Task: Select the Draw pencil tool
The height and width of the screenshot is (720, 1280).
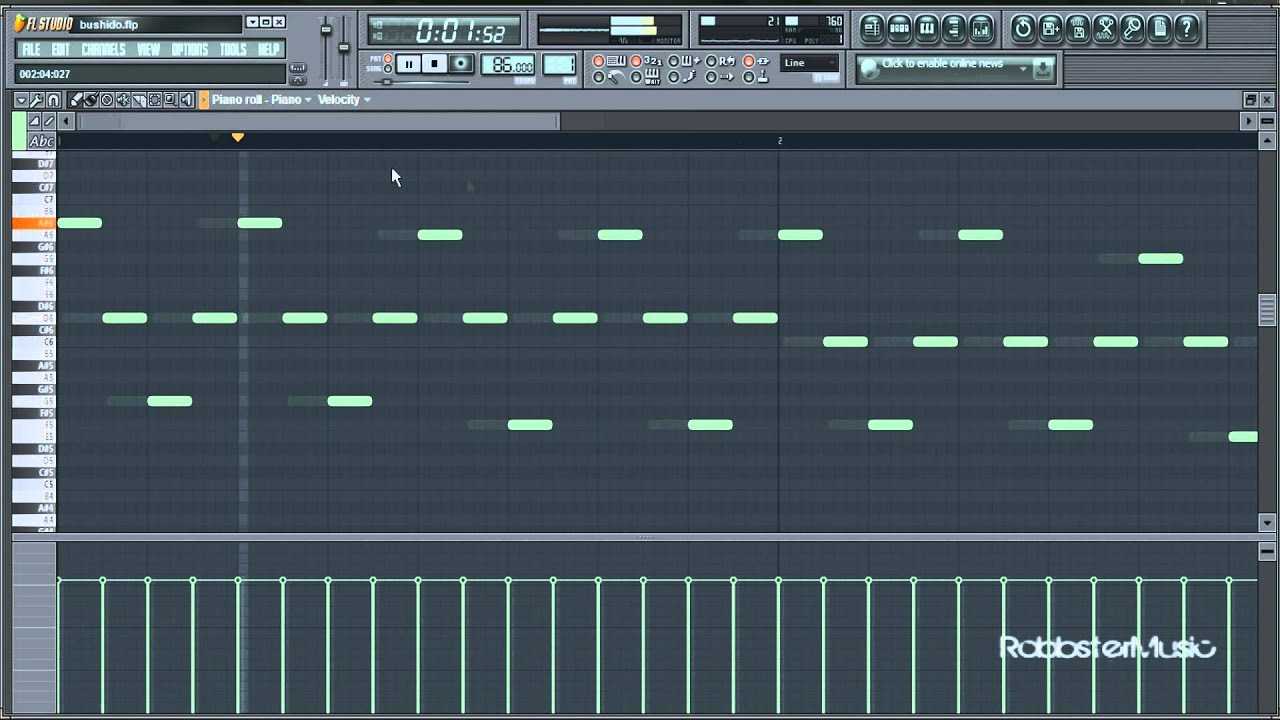Action: (75, 100)
